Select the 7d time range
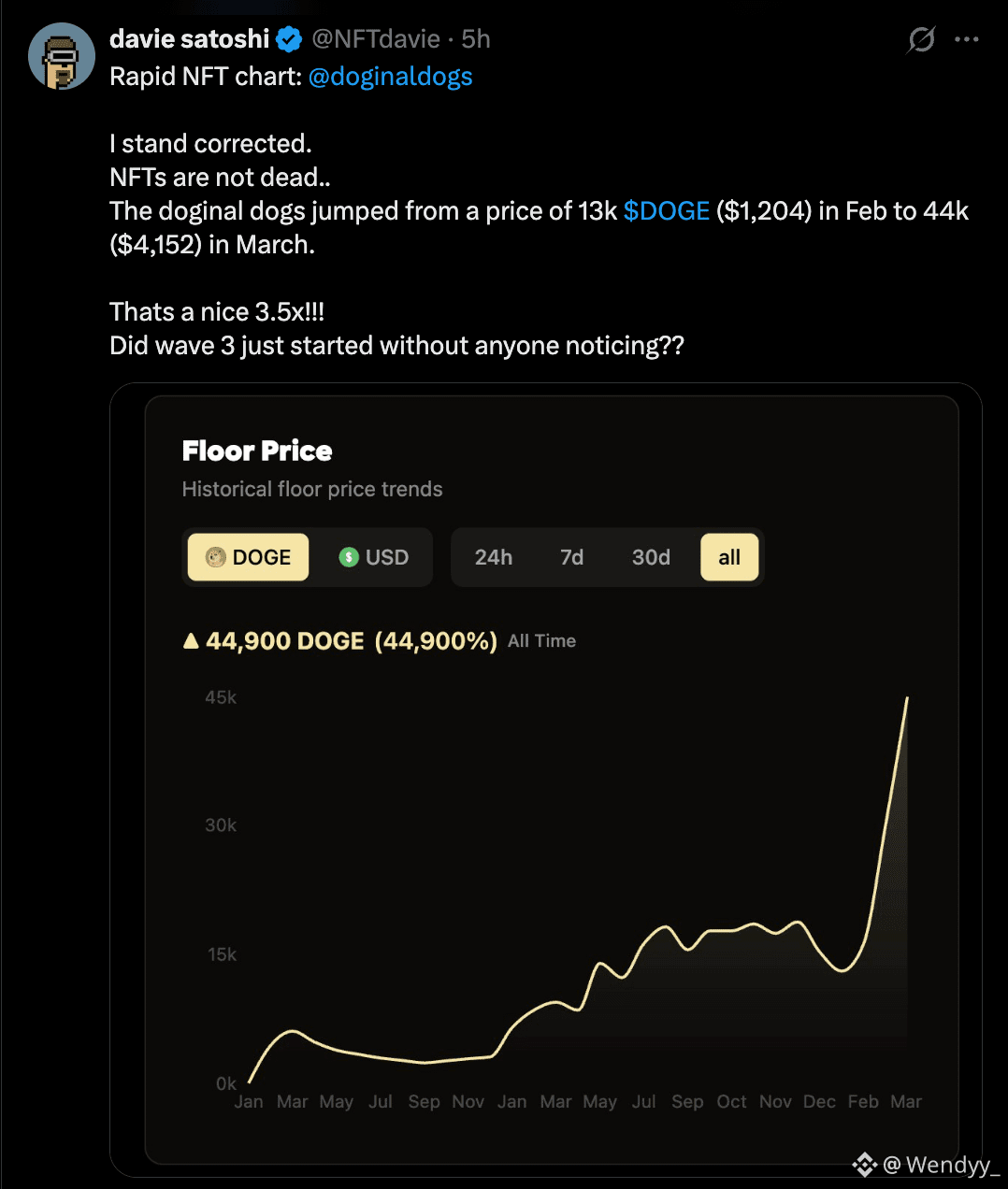1008x1189 pixels. 571,557
